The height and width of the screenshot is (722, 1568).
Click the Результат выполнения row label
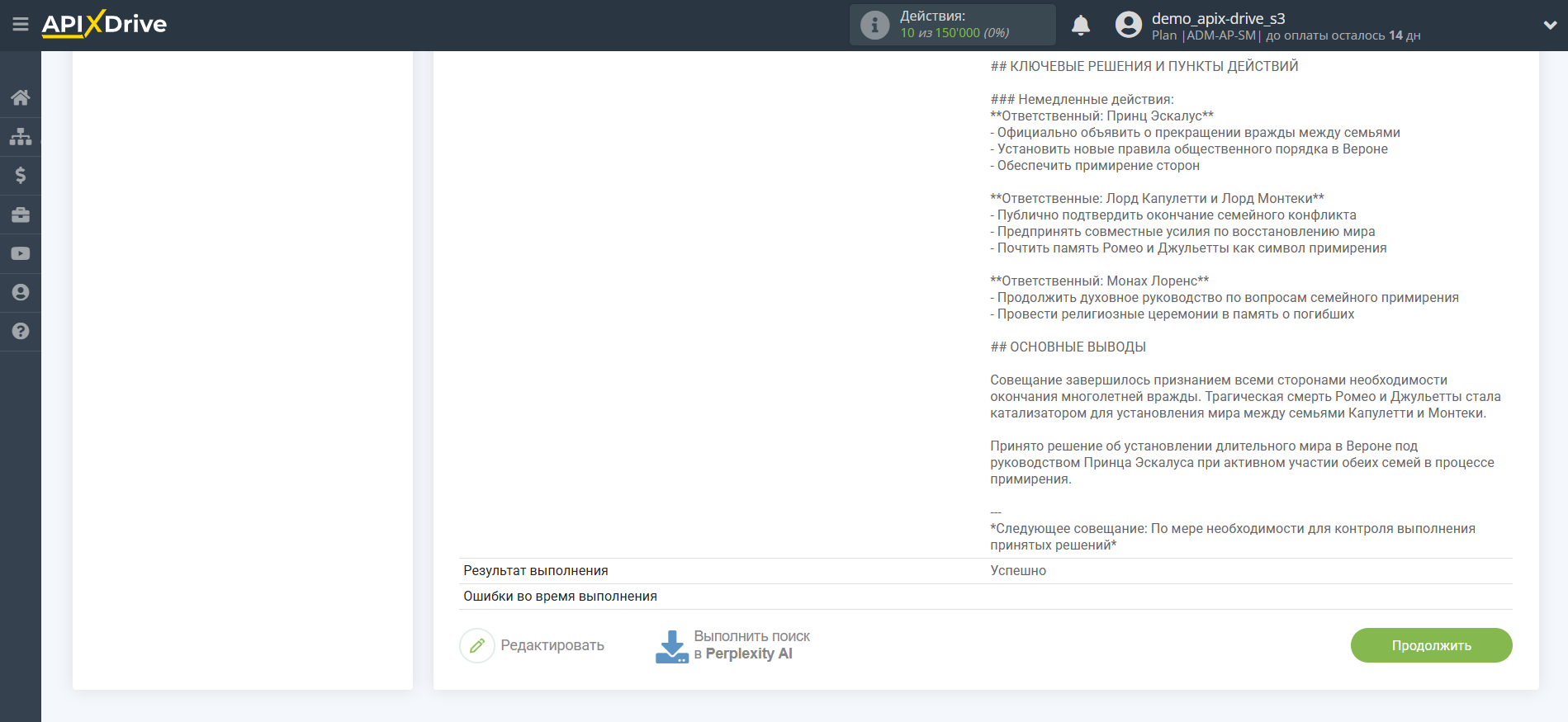pos(536,571)
